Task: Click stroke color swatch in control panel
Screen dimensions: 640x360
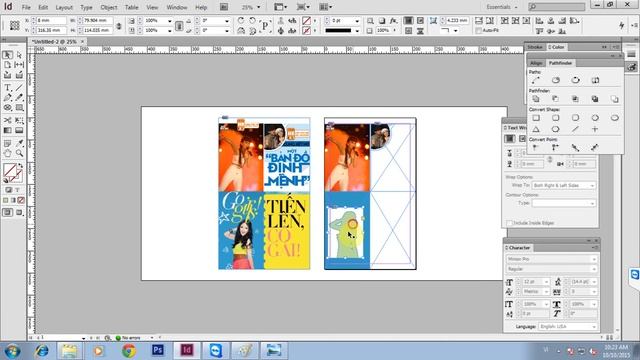Action: 307,31
